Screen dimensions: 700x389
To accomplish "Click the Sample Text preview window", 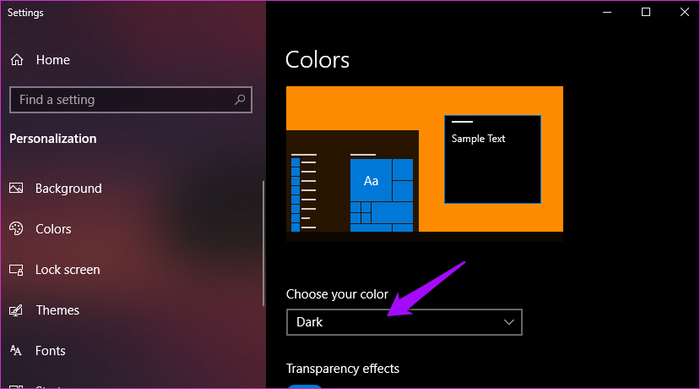I will (x=492, y=159).
